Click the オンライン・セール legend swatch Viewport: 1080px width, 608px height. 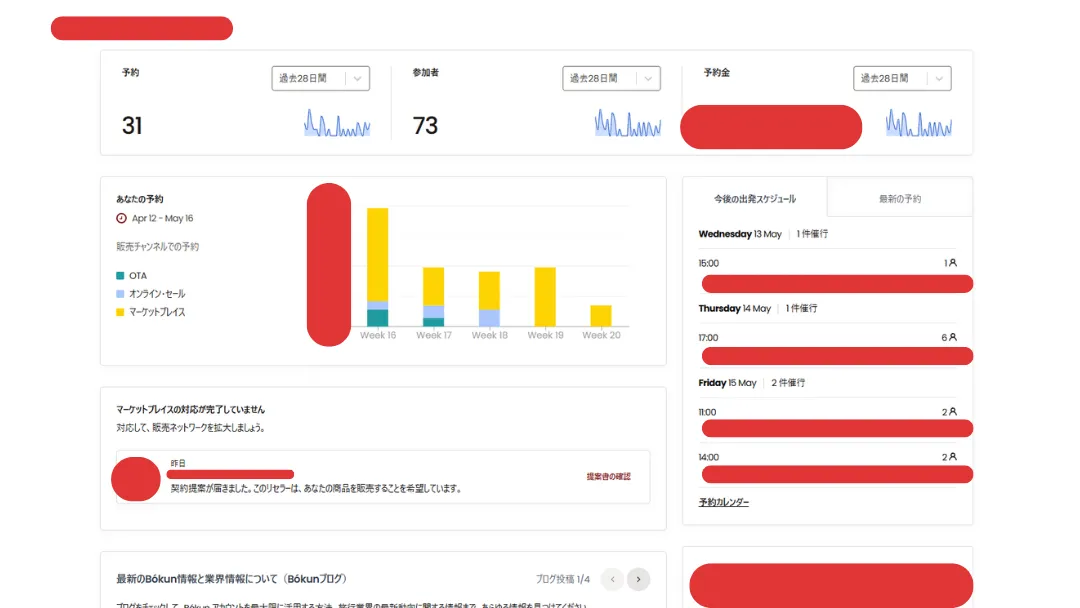point(120,294)
